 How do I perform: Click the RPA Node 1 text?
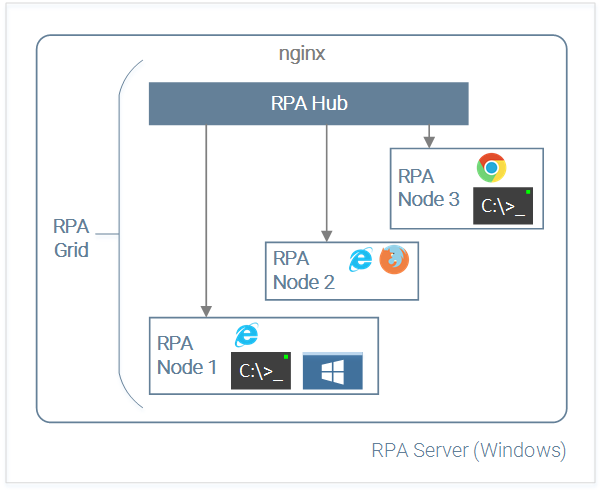click(187, 355)
